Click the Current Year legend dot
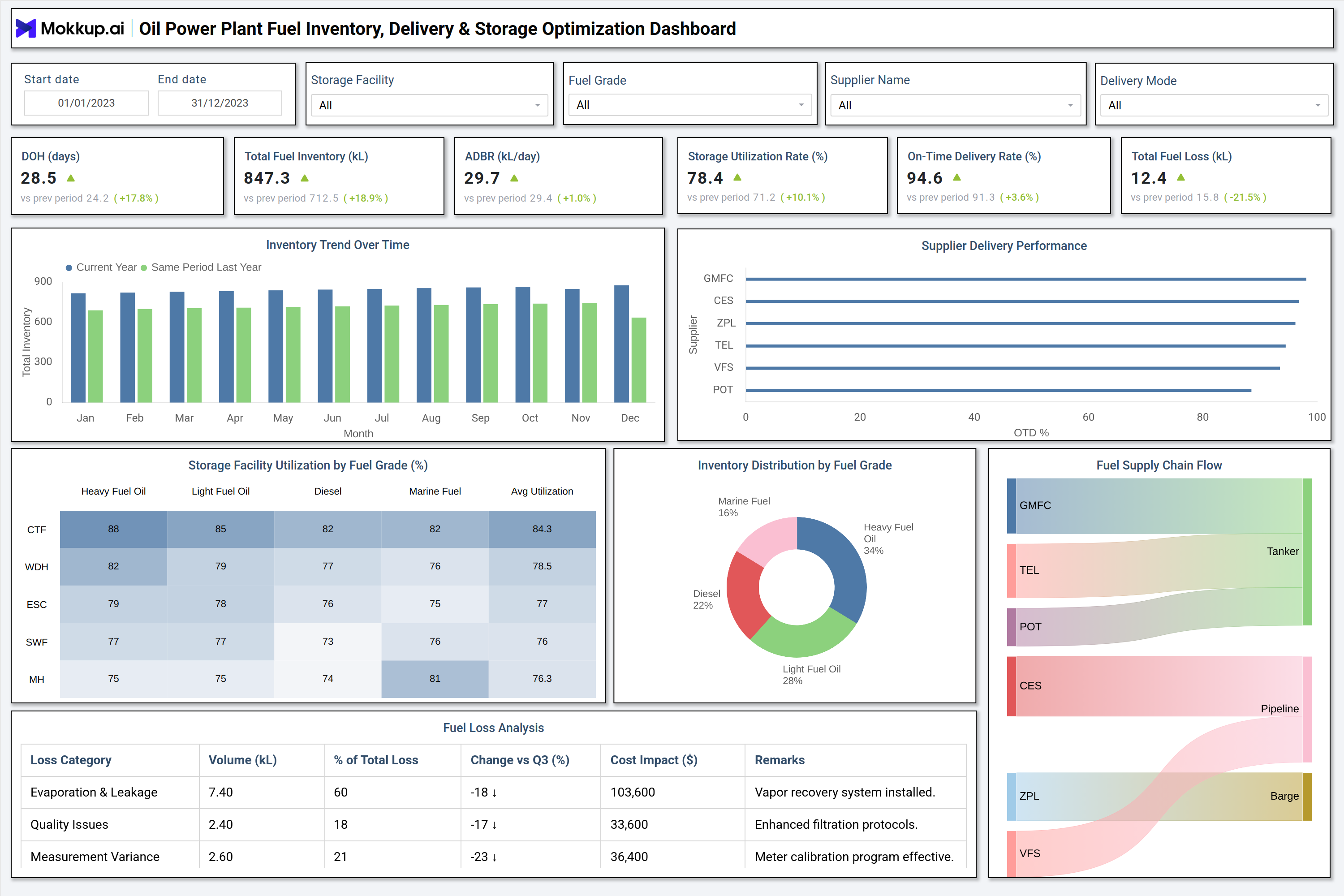 (x=69, y=267)
